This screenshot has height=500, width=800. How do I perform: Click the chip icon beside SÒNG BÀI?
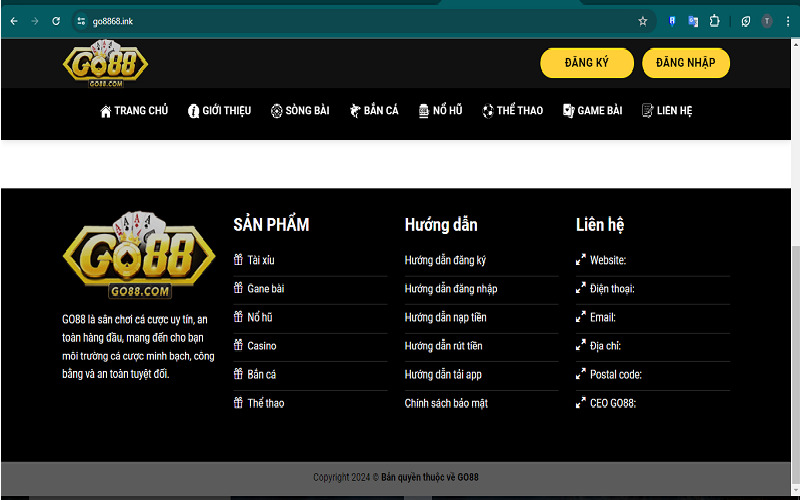(x=277, y=111)
